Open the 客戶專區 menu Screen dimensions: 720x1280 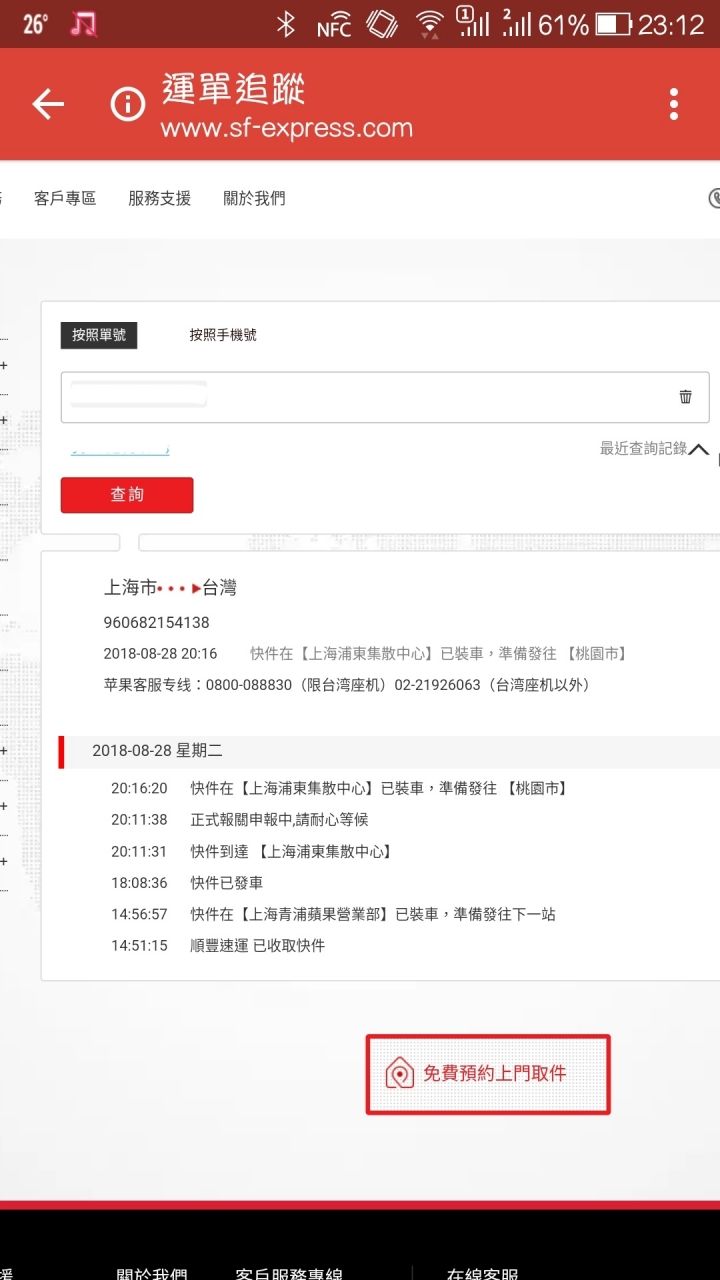coord(65,198)
